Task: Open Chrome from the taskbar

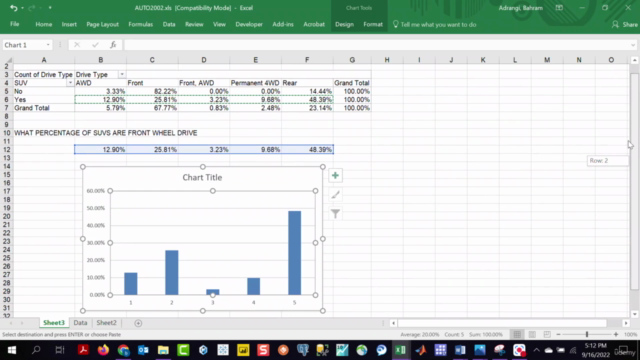Action: (x=123, y=350)
